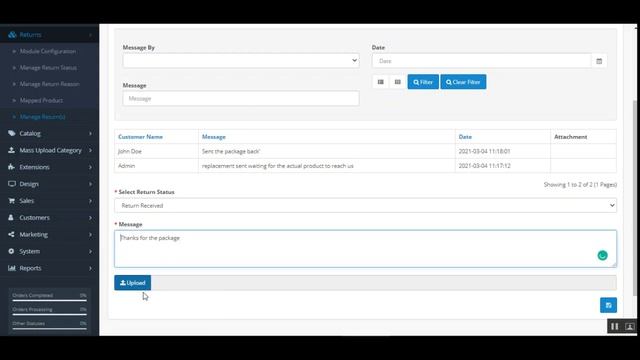Click the 'replacement sent waiting' message cell
The height and width of the screenshot is (360, 640).
pyautogui.click(x=327, y=166)
